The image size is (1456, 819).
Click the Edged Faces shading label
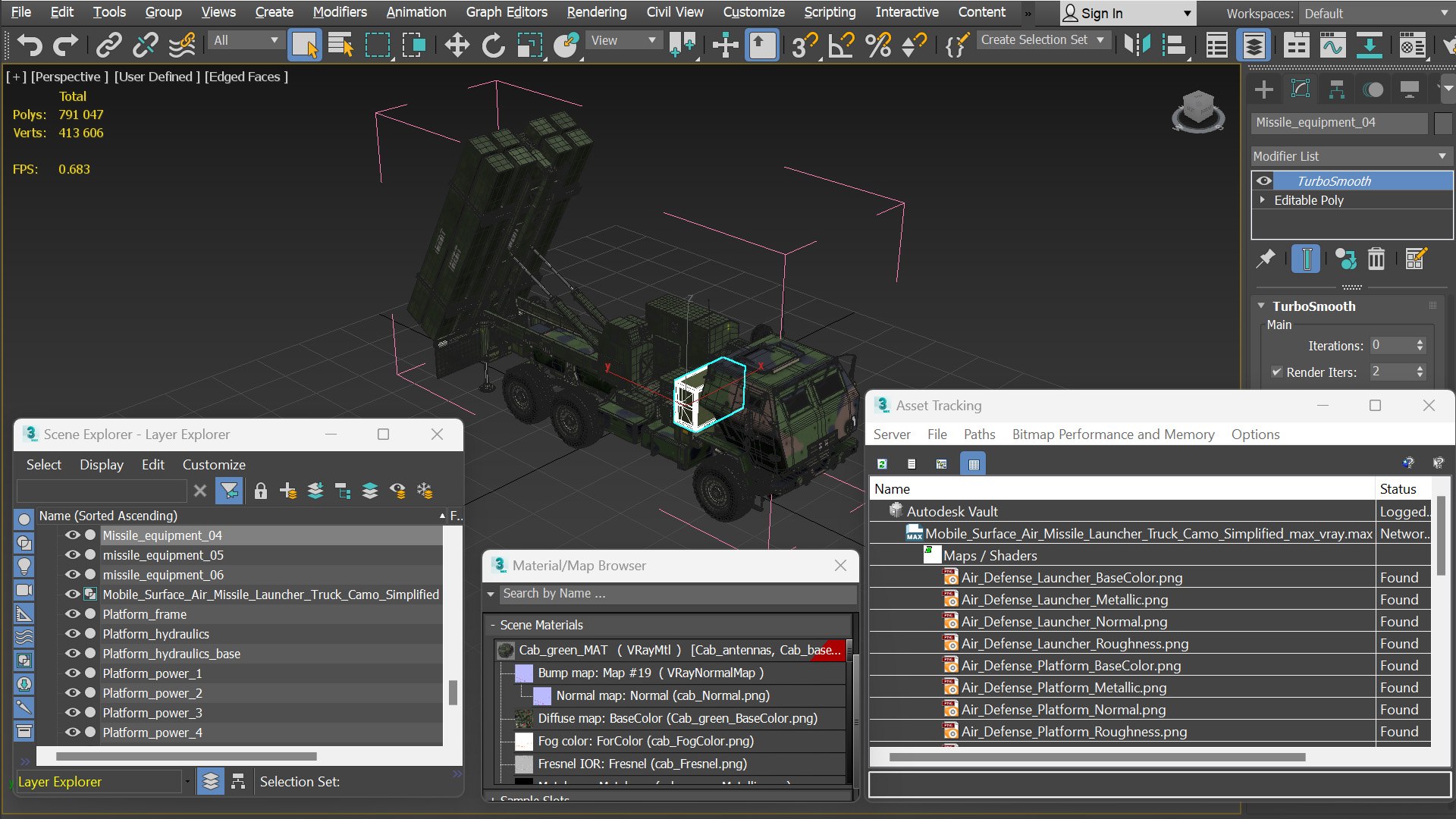tap(246, 77)
